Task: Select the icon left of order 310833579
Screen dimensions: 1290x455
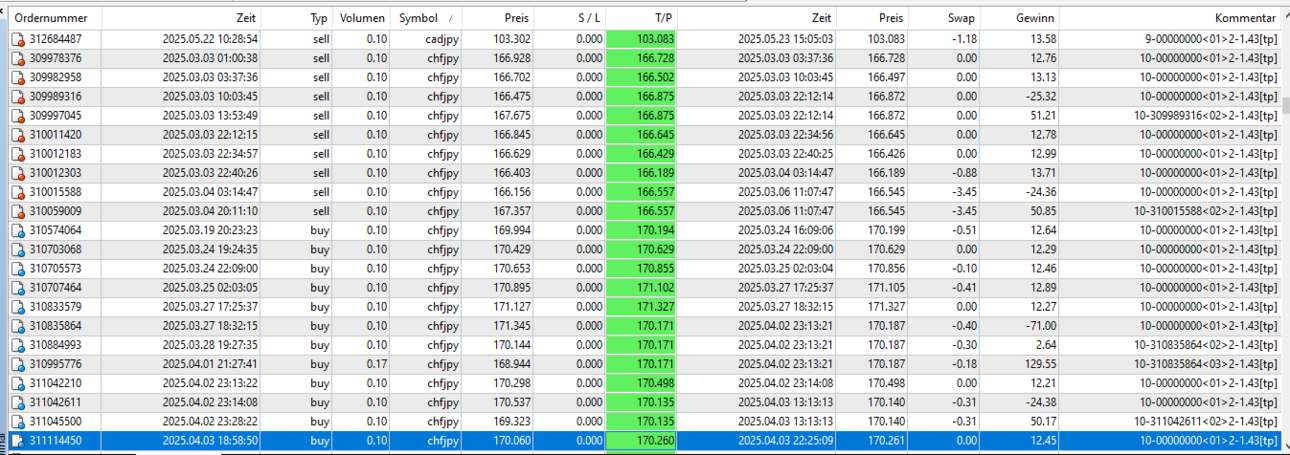Action: (x=17, y=306)
